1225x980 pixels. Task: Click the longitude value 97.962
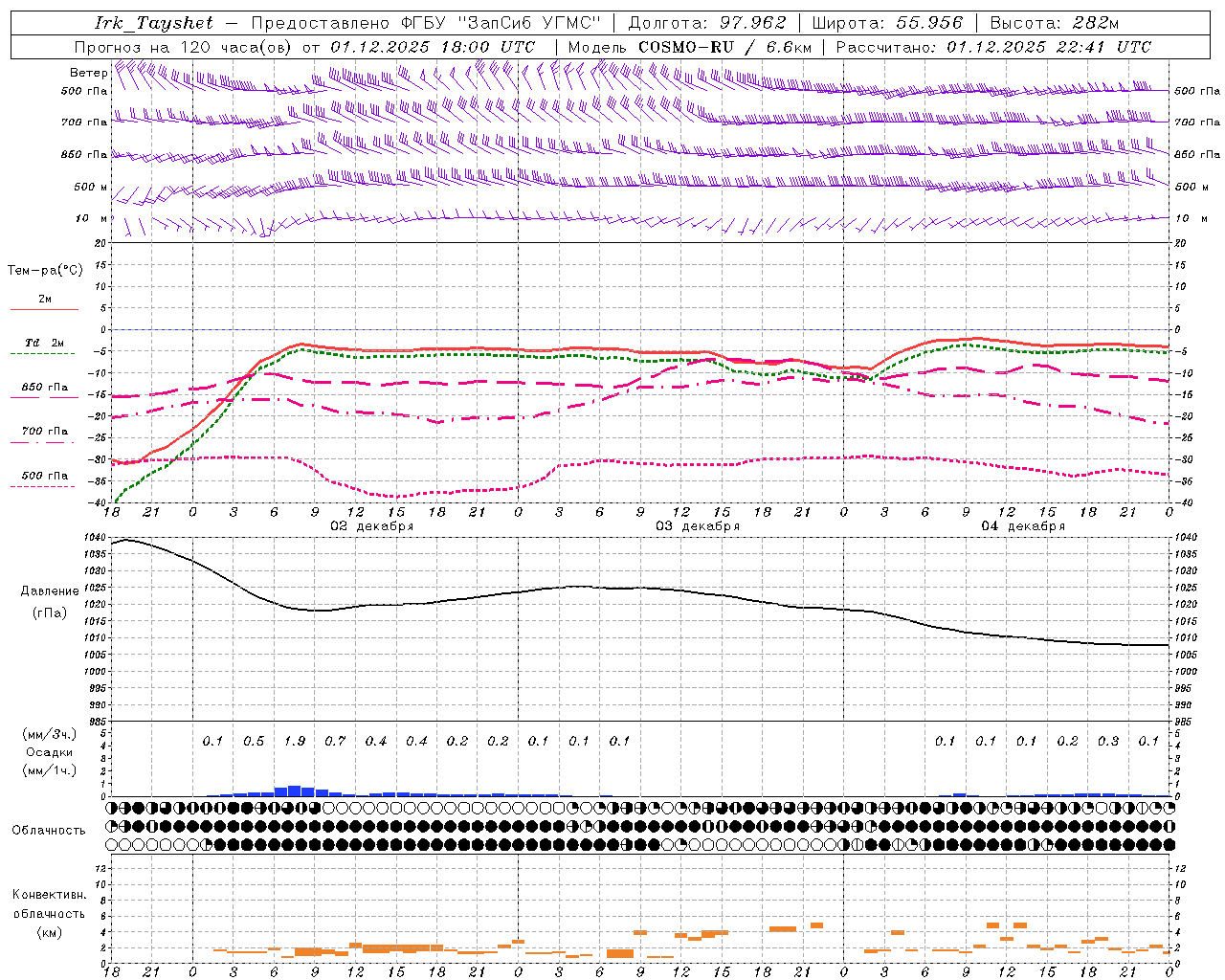(753, 23)
